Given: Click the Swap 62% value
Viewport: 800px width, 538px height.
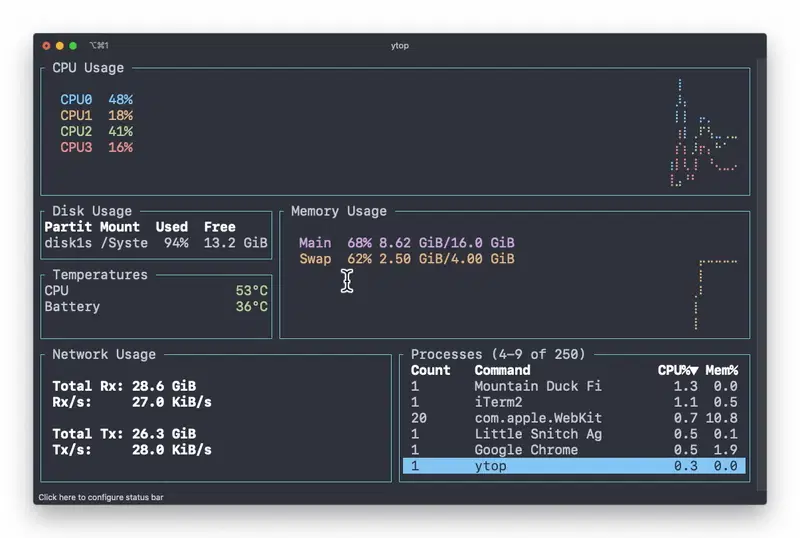Looking at the screenshot, I should (359, 259).
